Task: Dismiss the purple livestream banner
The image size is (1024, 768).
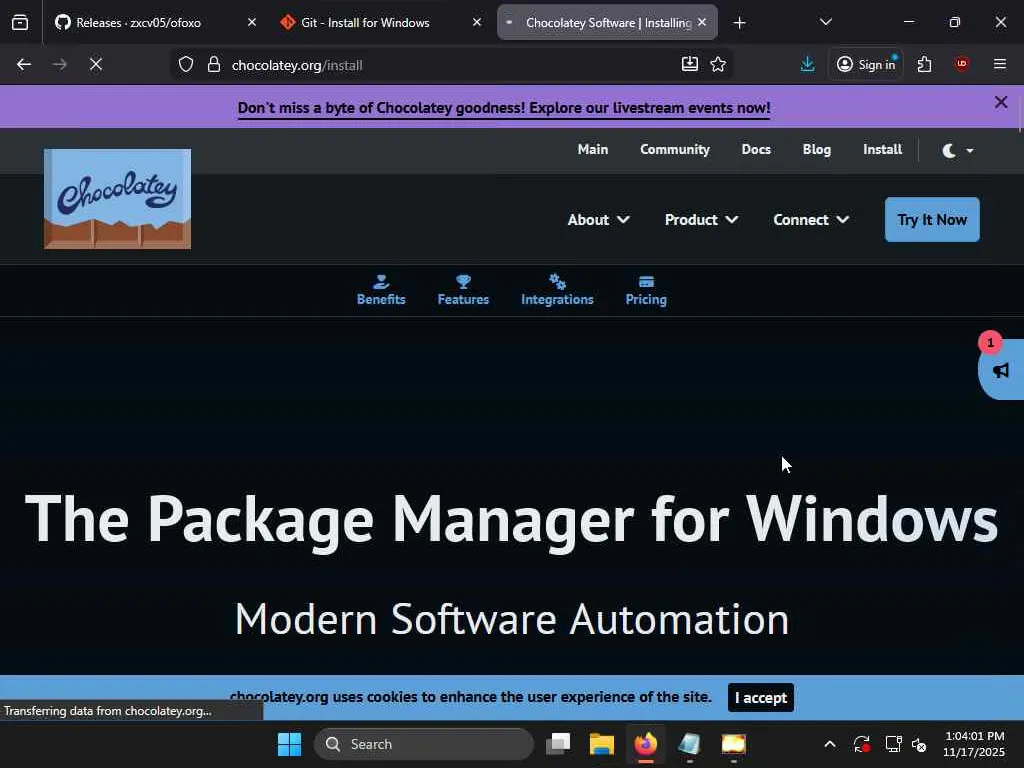Action: (1000, 103)
